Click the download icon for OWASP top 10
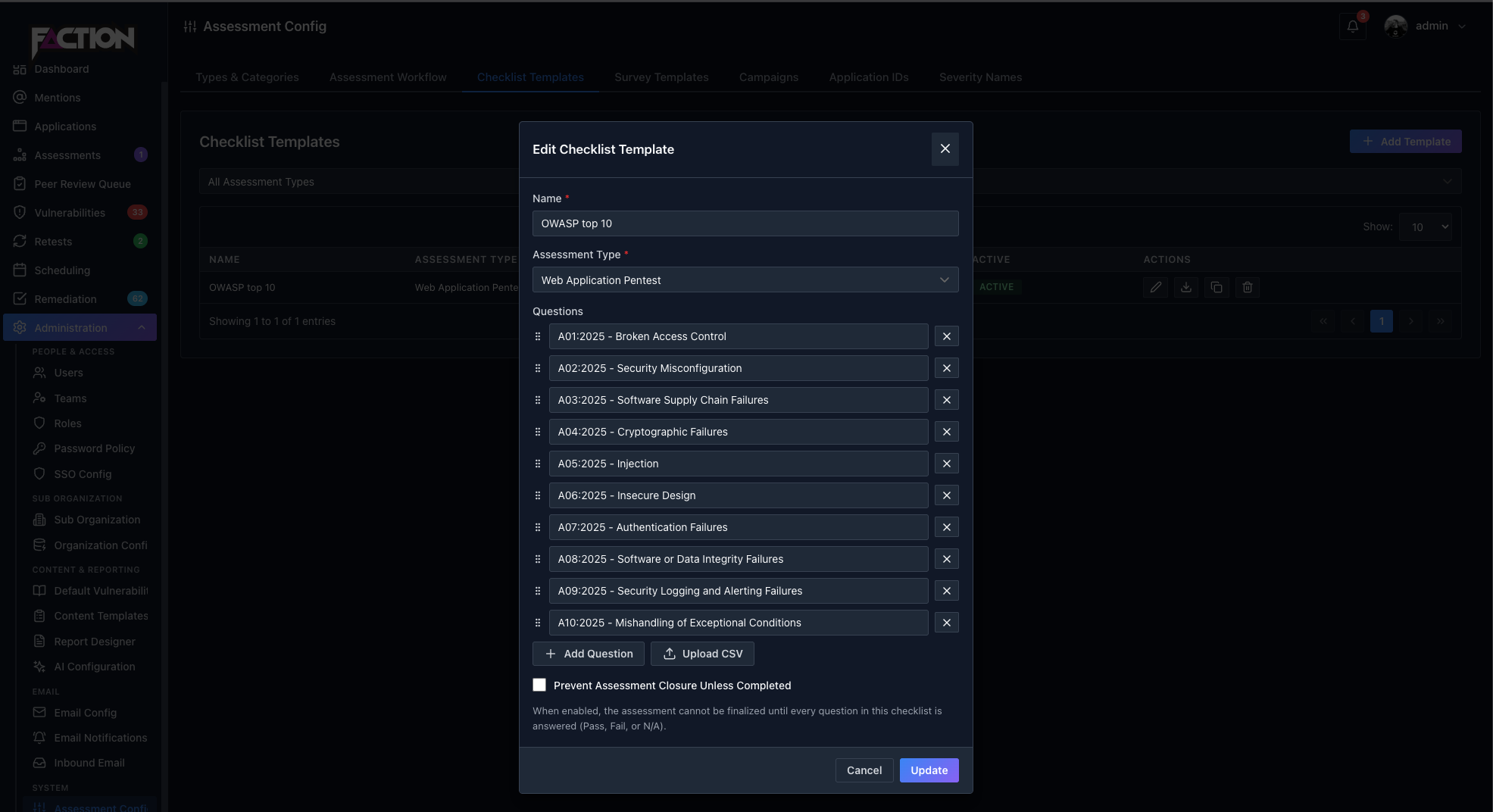Image resolution: width=1493 pixels, height=812 pixels. 1186,287
